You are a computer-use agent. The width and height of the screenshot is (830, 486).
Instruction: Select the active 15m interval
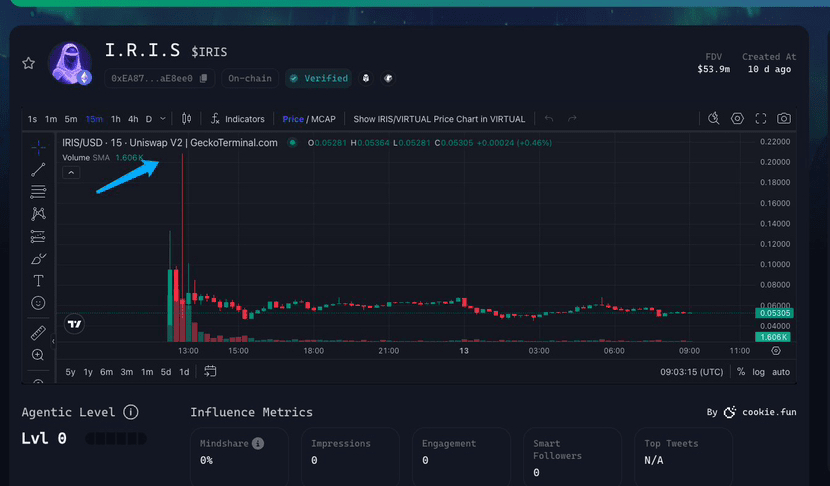pyautogui.click(x=94, y=119)
